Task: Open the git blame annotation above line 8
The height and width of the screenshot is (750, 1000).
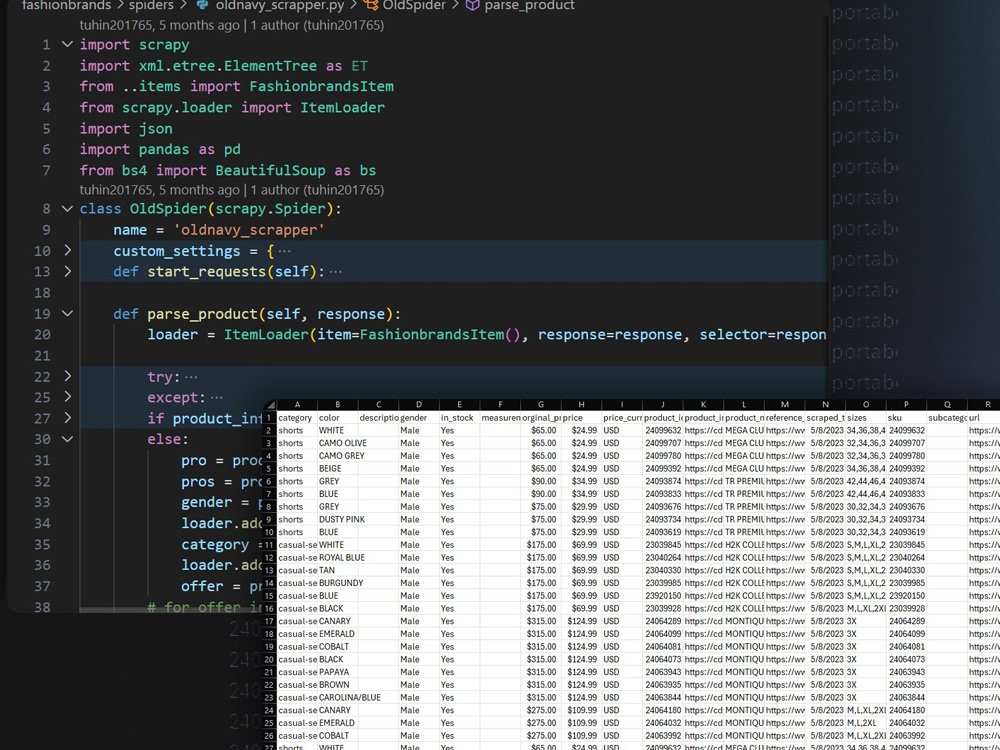Action: coord(232,190)
